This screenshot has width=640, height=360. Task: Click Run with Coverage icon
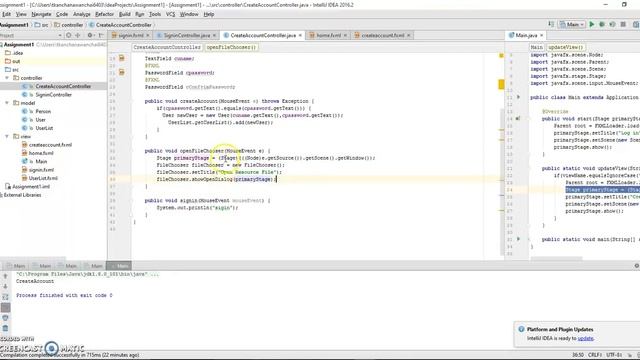[612, 24]
